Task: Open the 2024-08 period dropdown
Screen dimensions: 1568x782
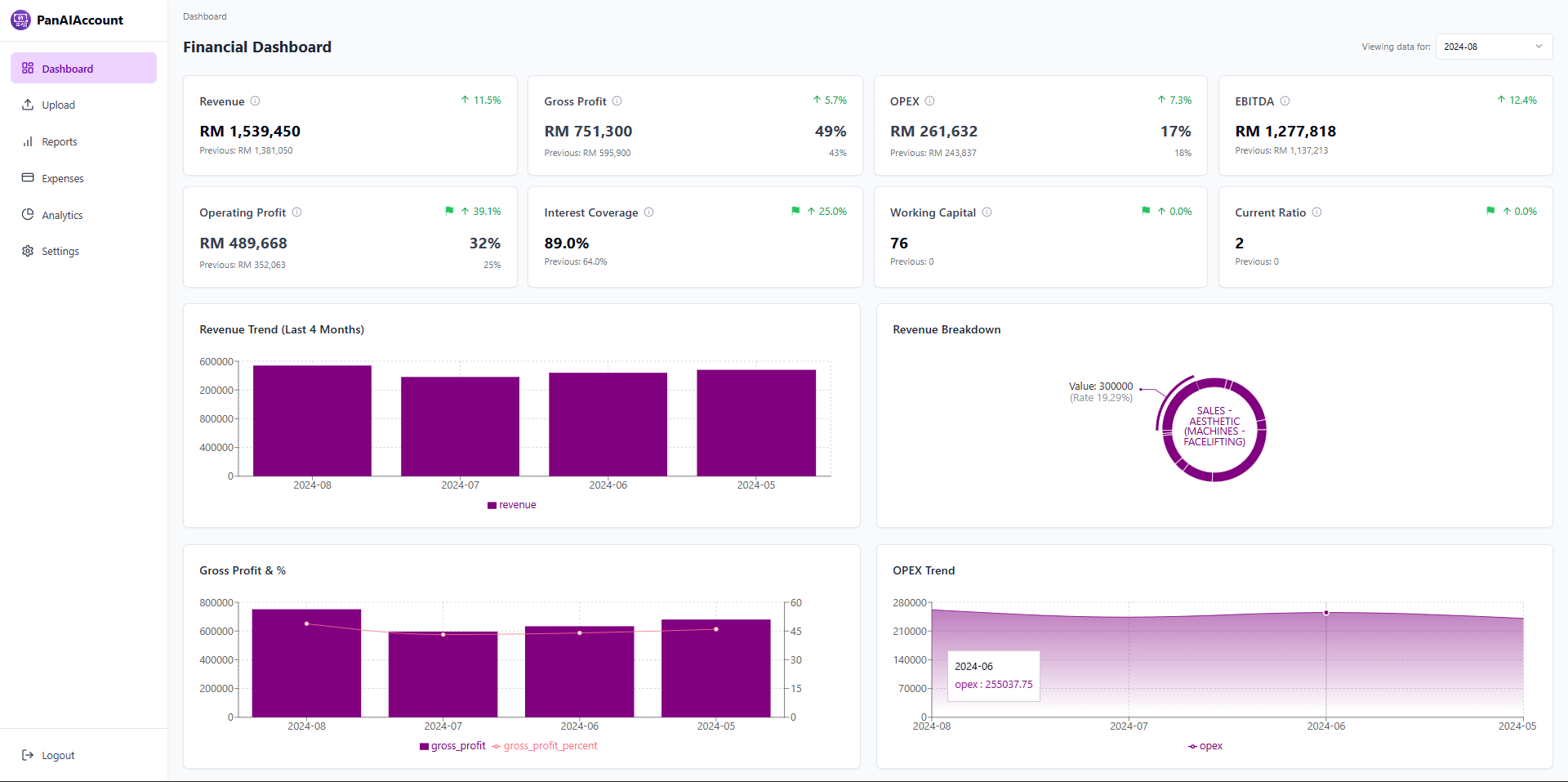Action: pyautogui.click(x=1493, y=47)
